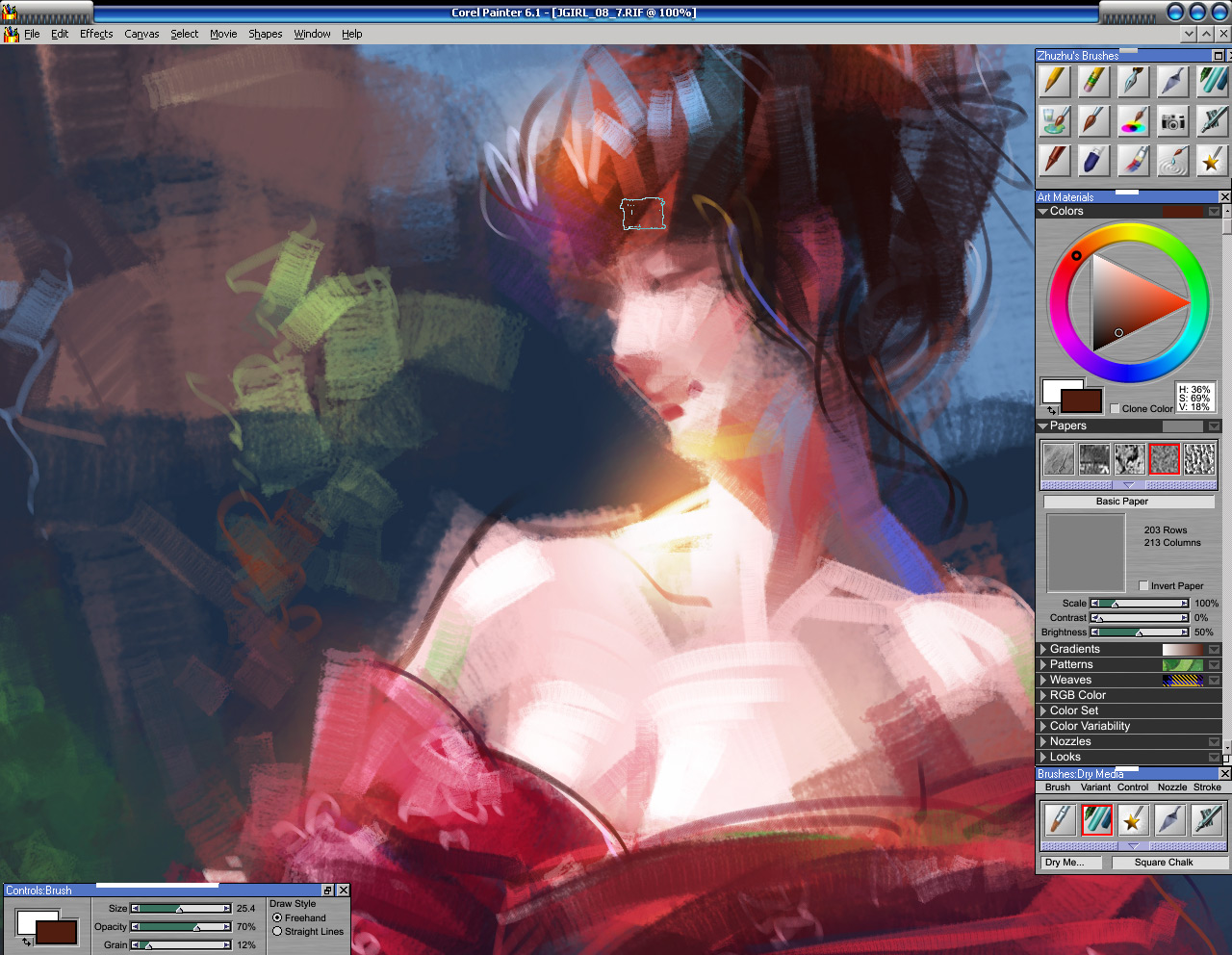Choose the airbrush icon in Brushes:Dry Media panel

point(1206,820)
